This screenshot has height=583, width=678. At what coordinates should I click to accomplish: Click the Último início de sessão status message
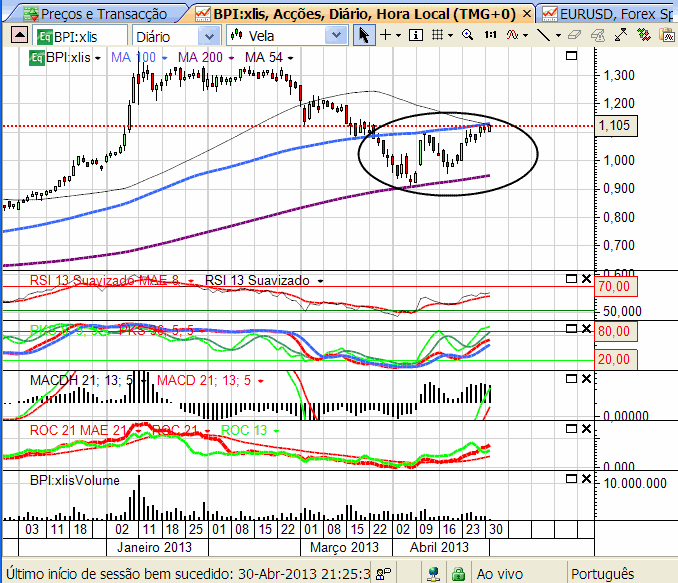click(188, 574)
